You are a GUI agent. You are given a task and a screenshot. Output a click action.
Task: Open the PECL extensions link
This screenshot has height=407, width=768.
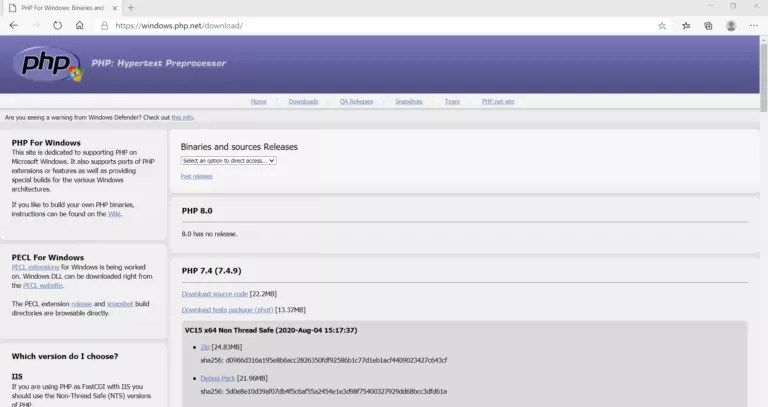point(35,267)
